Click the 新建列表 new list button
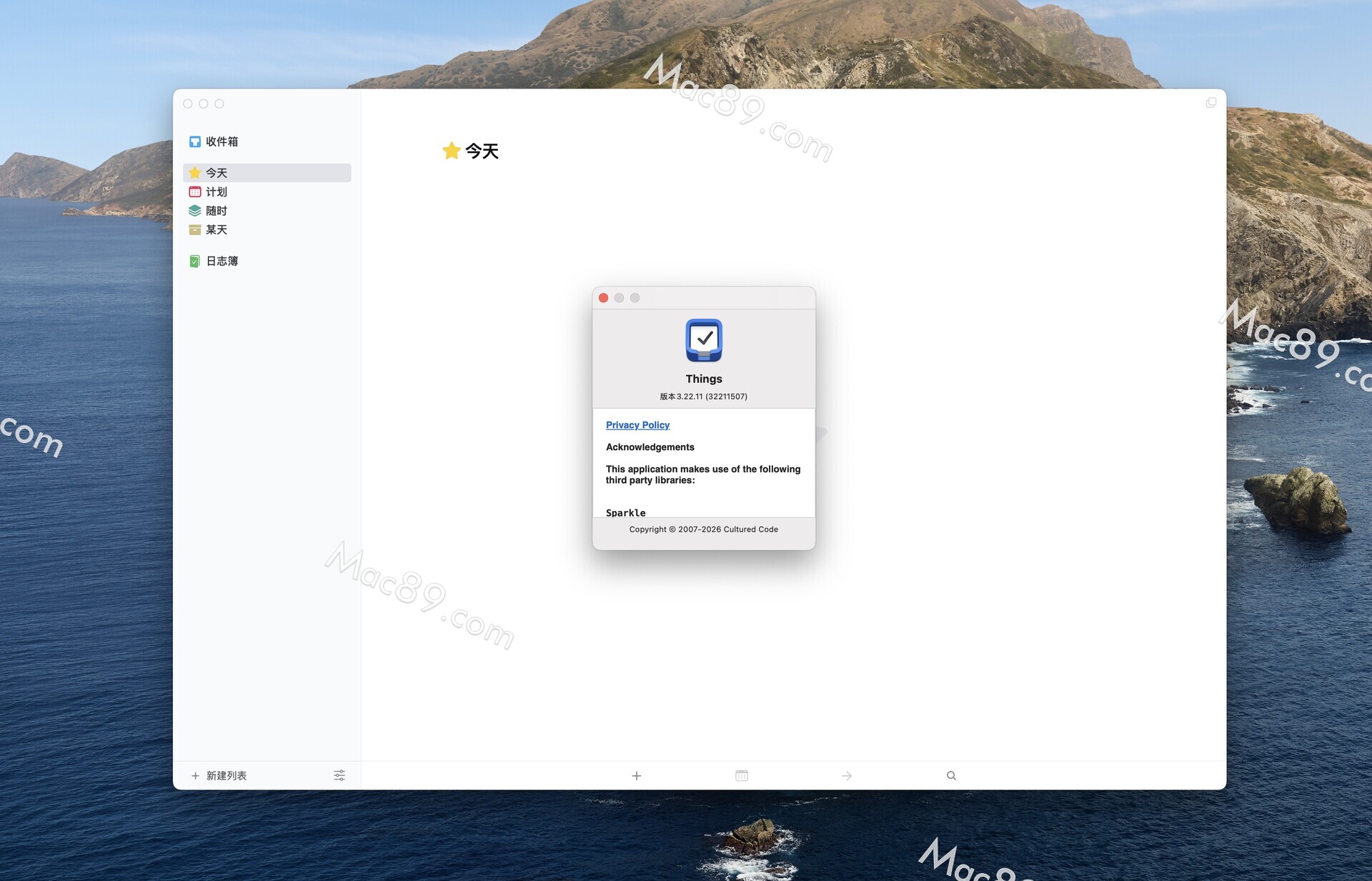This screenshot has width=1372, height=881. click(219, 775)
